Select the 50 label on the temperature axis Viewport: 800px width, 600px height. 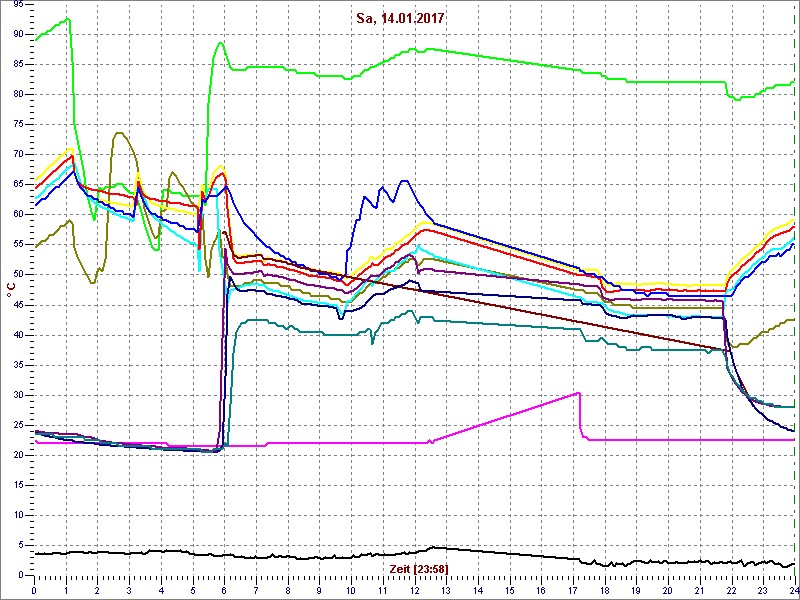18,275
